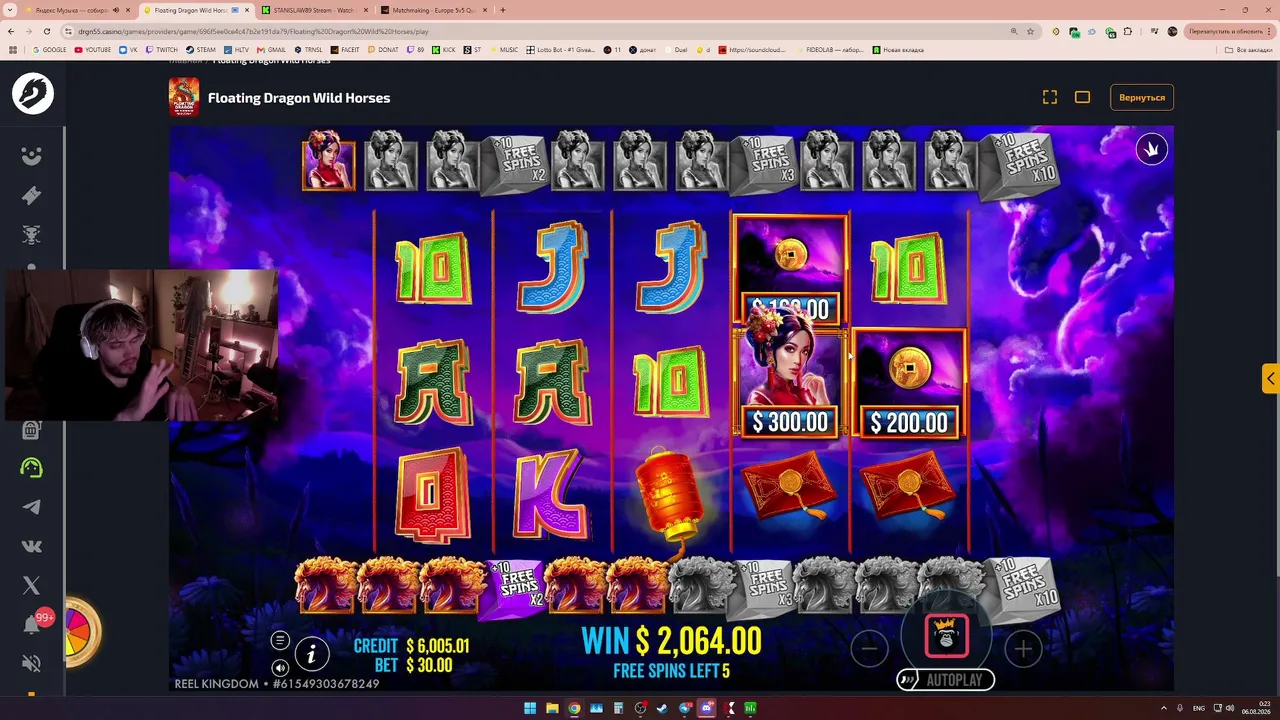Open the game info button
The image size is (1280, 720).
coord(311,654)
